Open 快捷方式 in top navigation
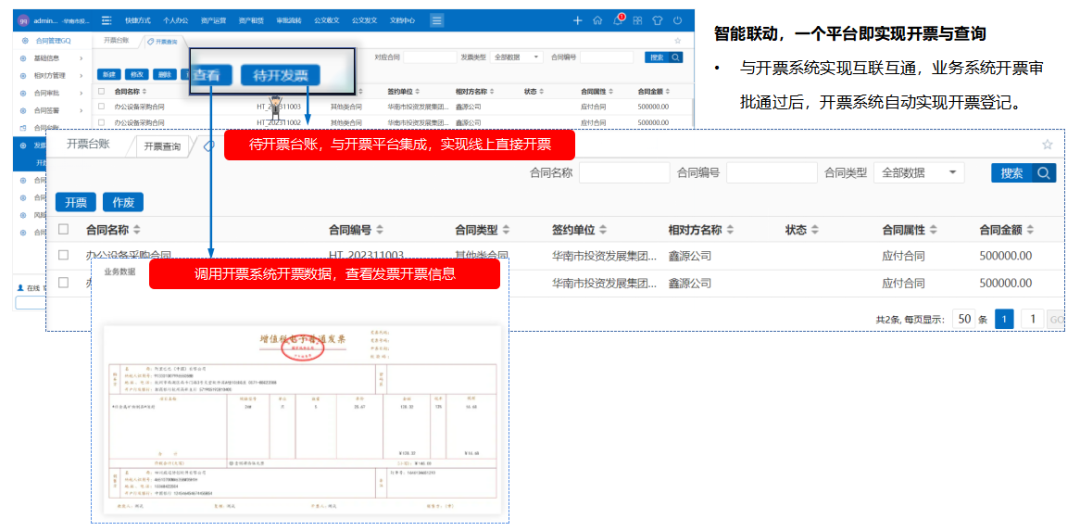The width and height of the screenshot is (1080, 531). (138, 20)
